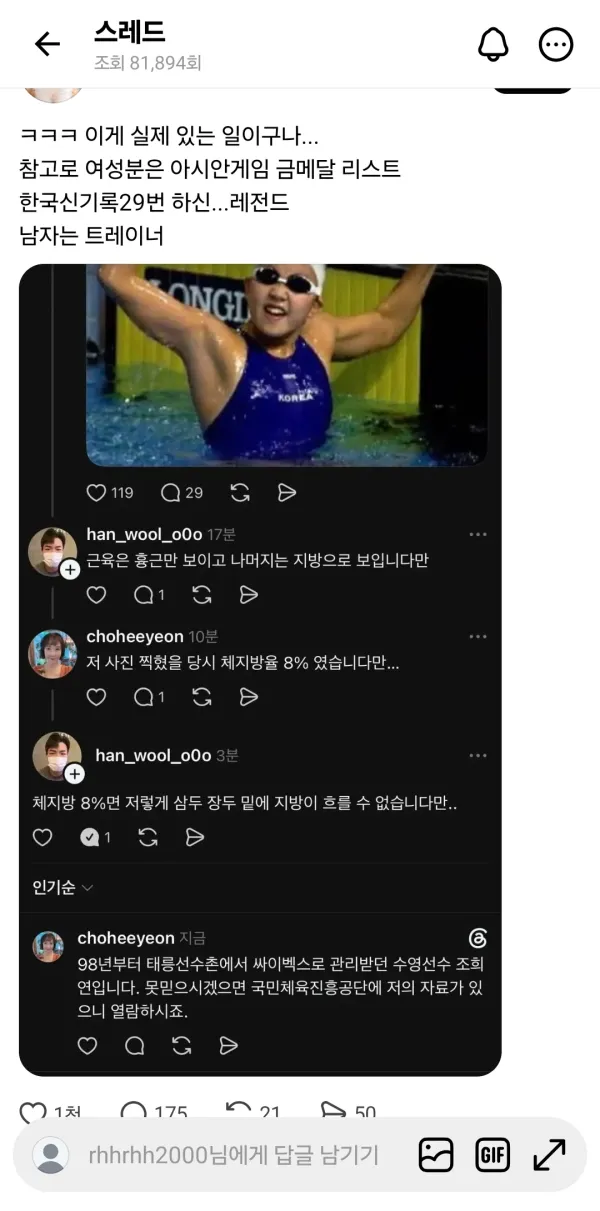Open the choheeyeon username in the 지금 reply
This screenshot has height=1211, width=600.
[x=126, y=938]
